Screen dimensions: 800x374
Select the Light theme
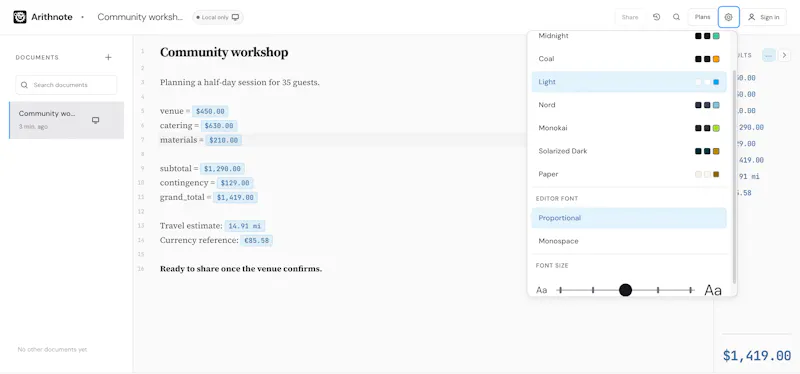click(x=629, y=82)
